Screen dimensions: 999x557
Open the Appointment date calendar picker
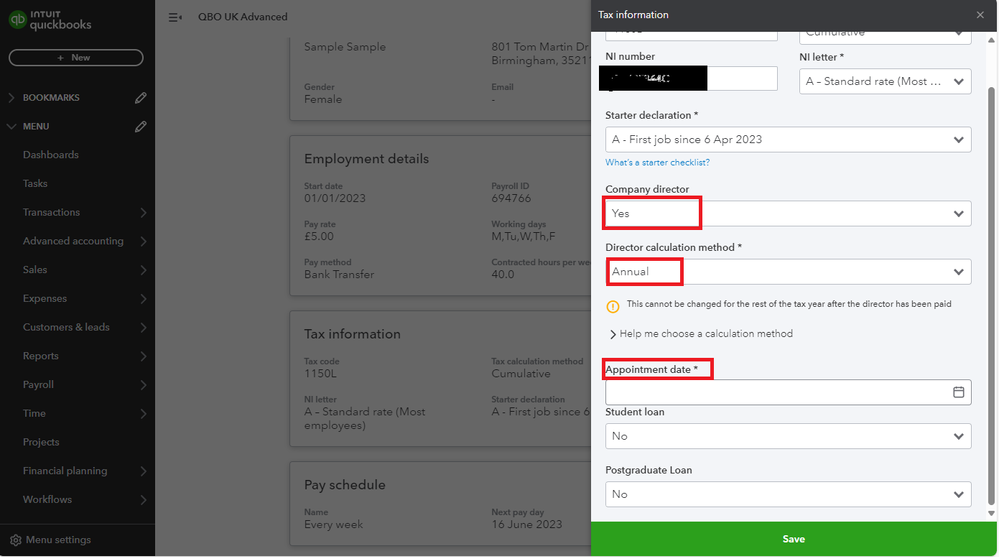click(958, 392)
